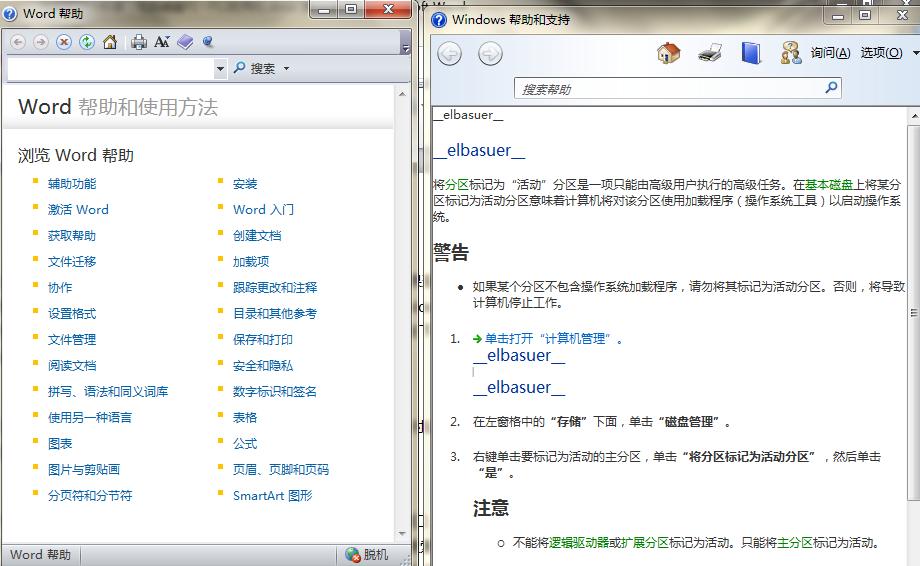Open the 阅读文档 topic
920x566 pixels.
point(72,365)
